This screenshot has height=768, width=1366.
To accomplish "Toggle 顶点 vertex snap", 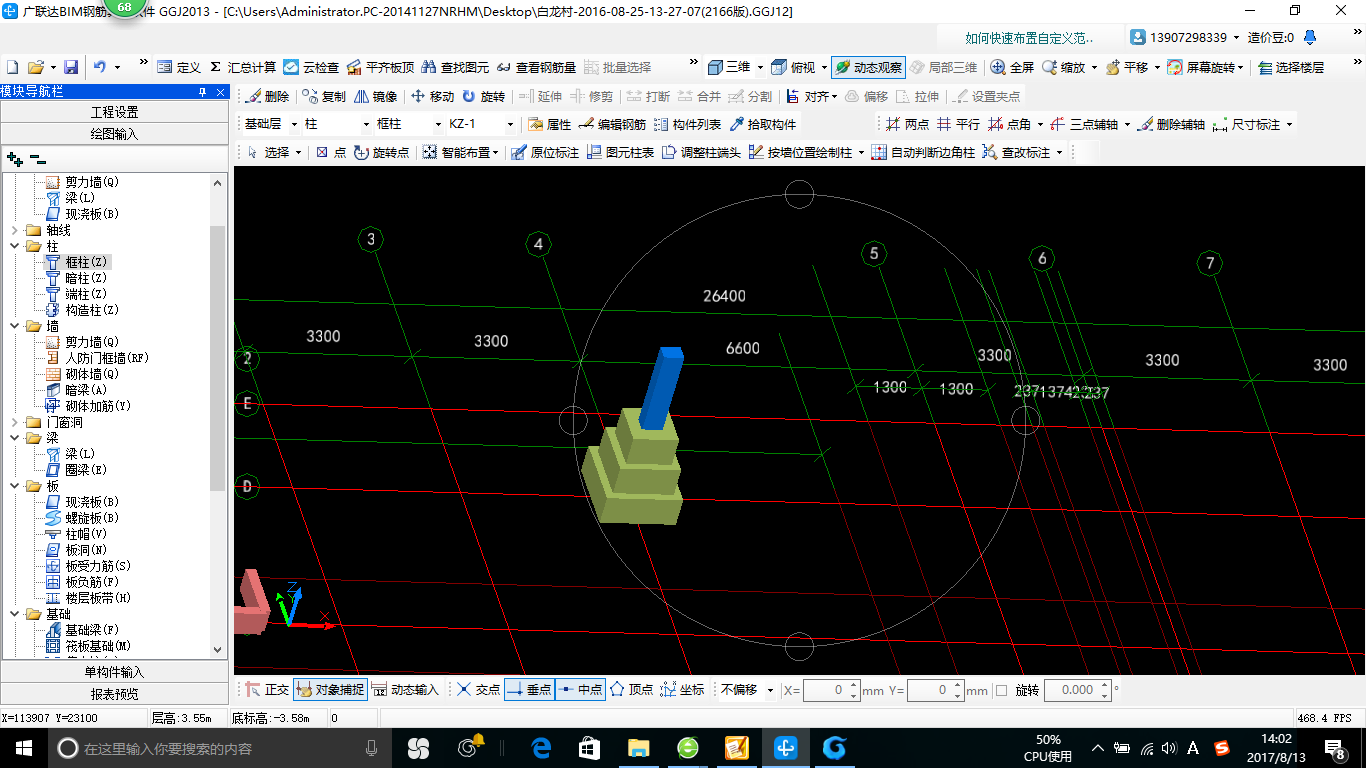I will point(632,690).
